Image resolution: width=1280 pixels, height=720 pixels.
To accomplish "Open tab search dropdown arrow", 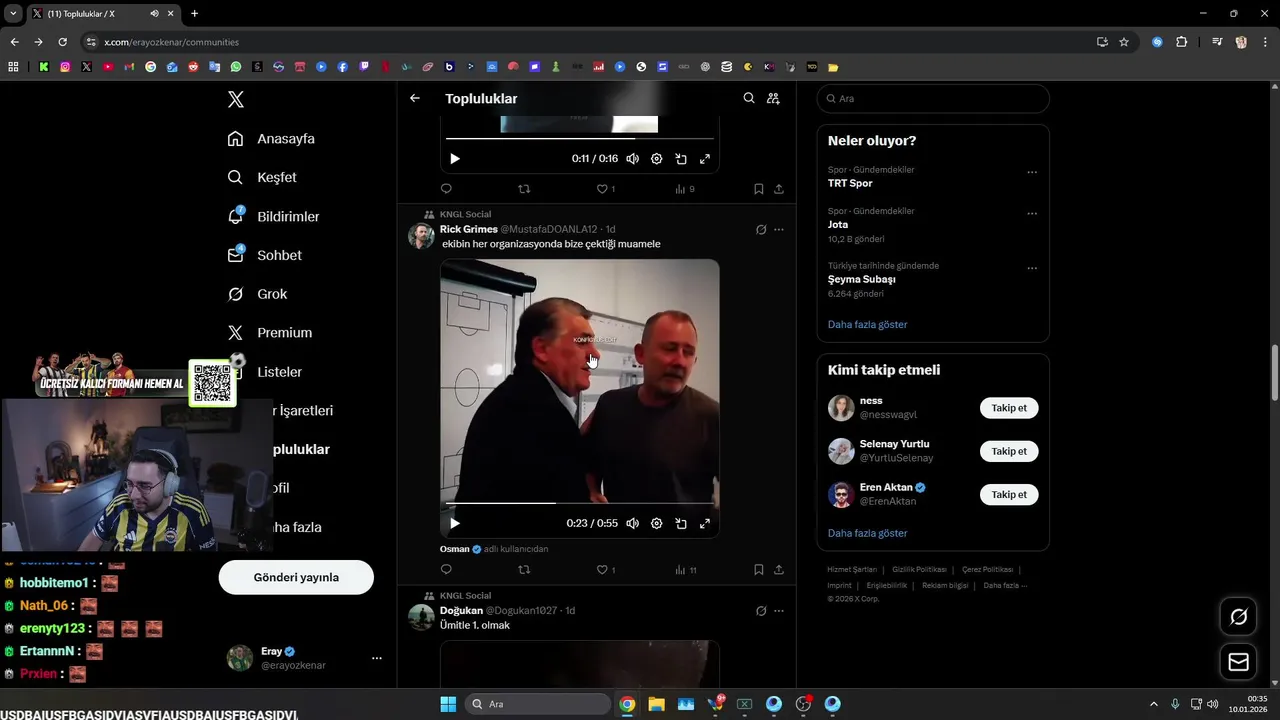I will 13,13.
